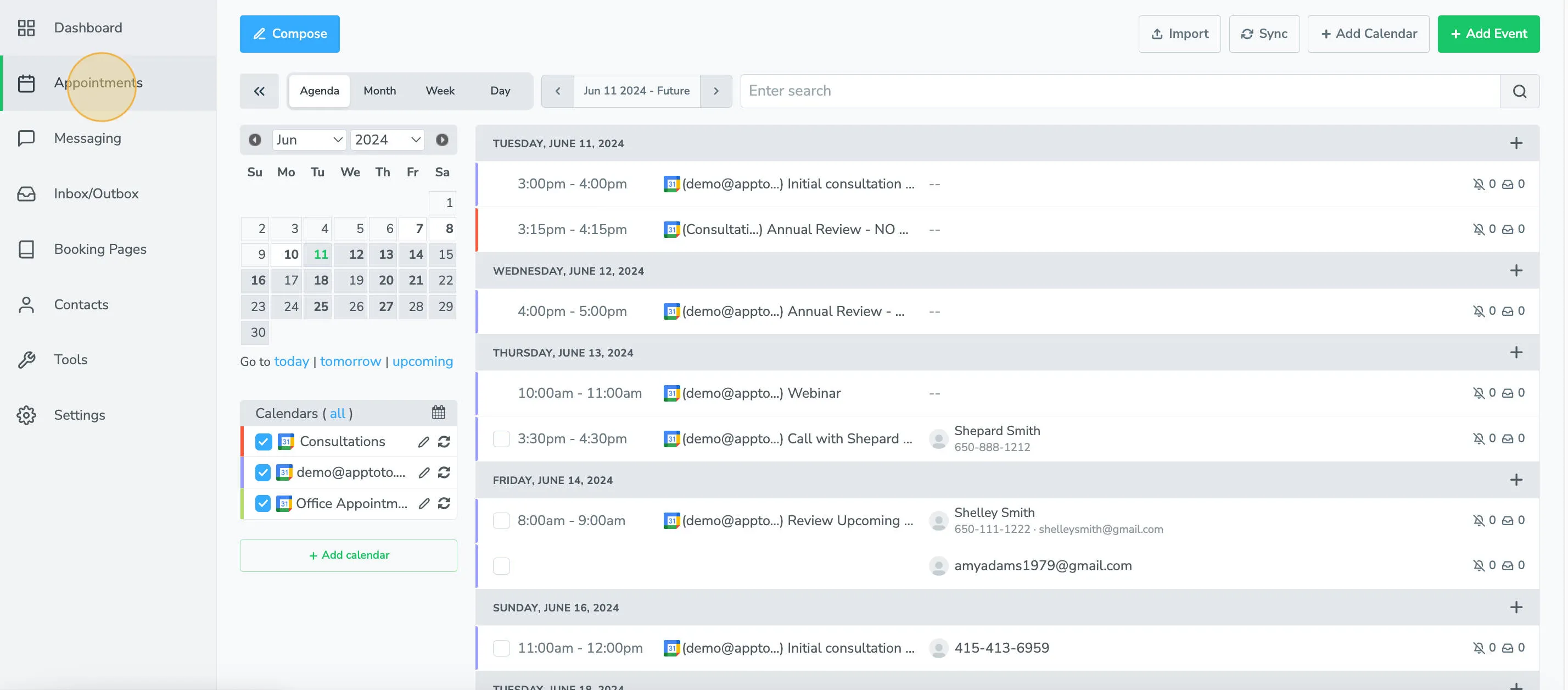The height and width of the screenshot is (690, 1568).
Task: Click the Add Event button
Action: [x=1488, y=34]
